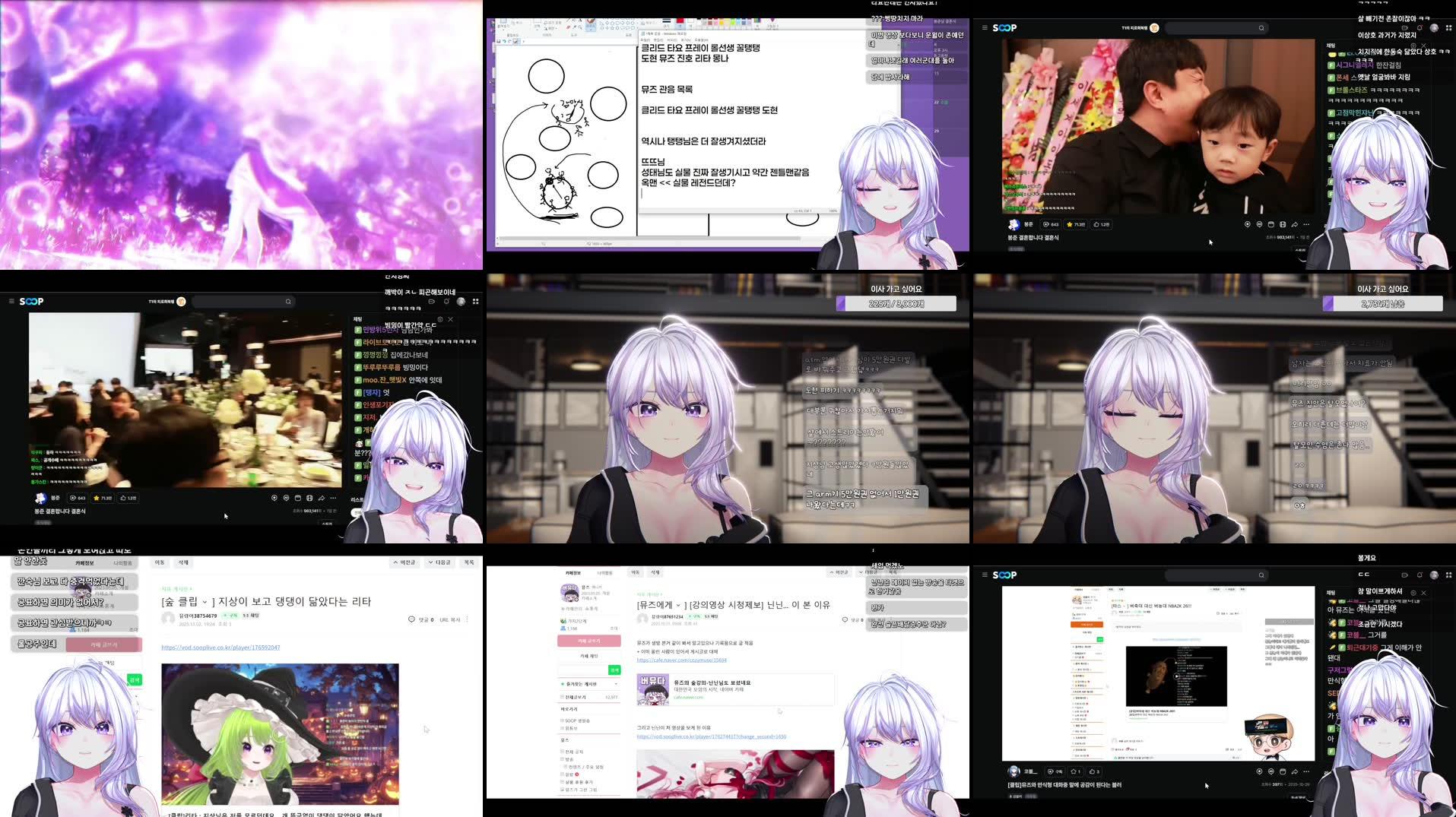The image size is (1456, 817).
Task: Click the search magnifier in the SOOP header
Action: [1262, 27]
